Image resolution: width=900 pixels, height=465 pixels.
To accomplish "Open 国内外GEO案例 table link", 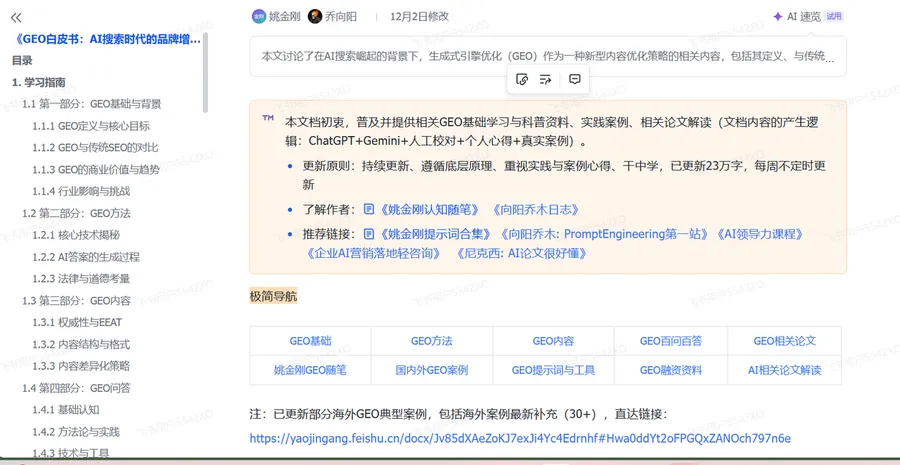I will coord(432,370).
